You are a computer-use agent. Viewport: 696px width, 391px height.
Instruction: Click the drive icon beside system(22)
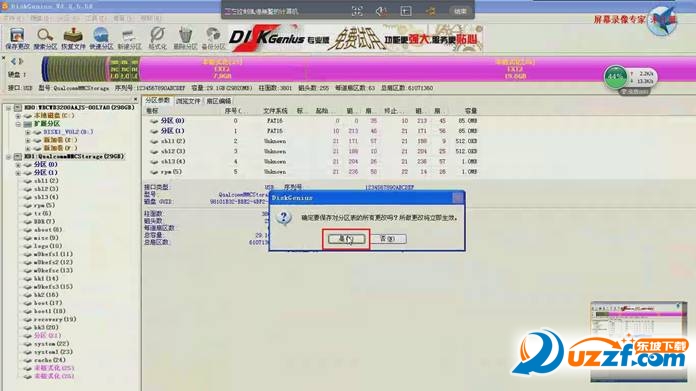point(28,344)
